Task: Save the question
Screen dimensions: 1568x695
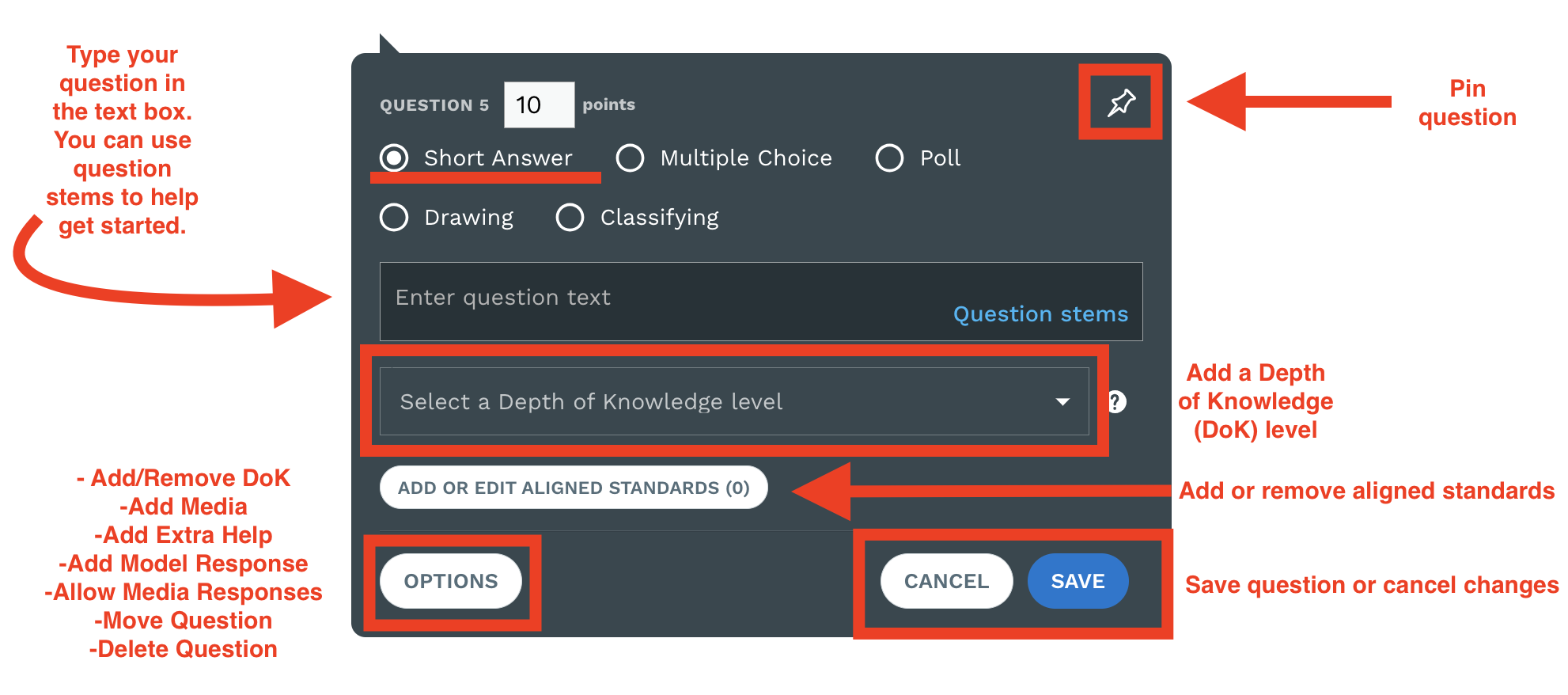Action: [1078, 581]
